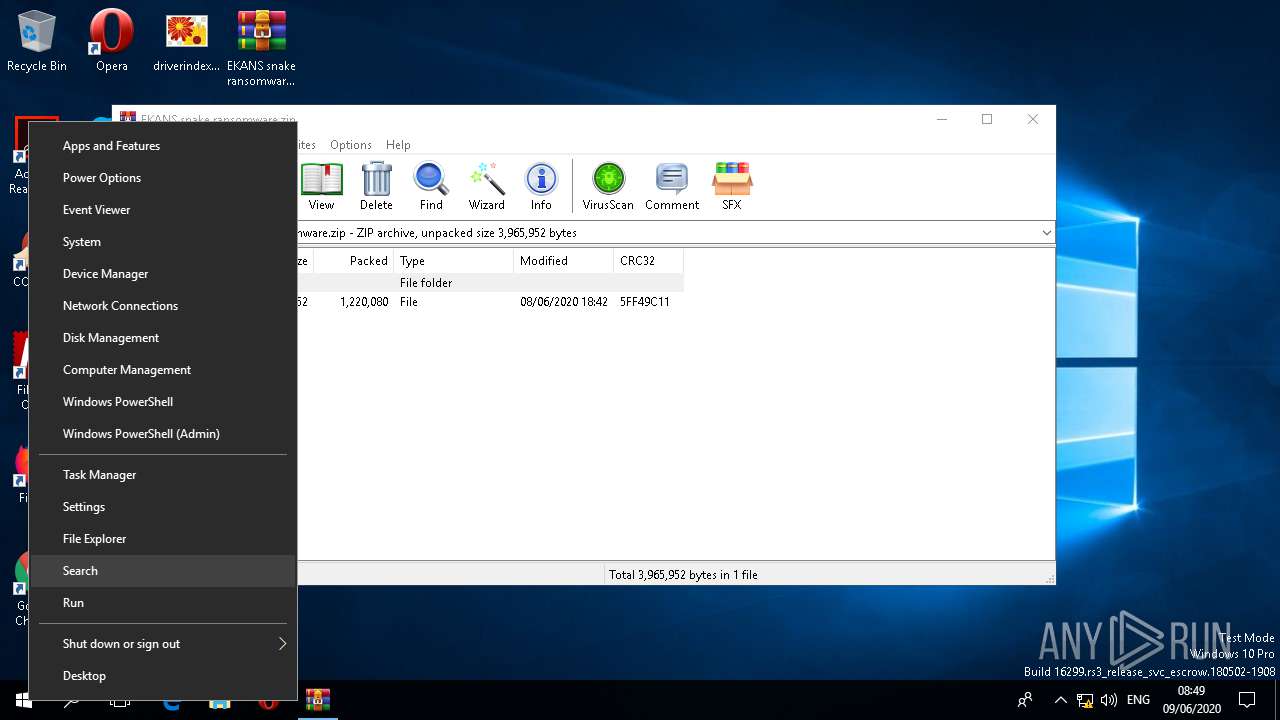
Task: Open Settings from the context menu
Action: click(163, 507)
